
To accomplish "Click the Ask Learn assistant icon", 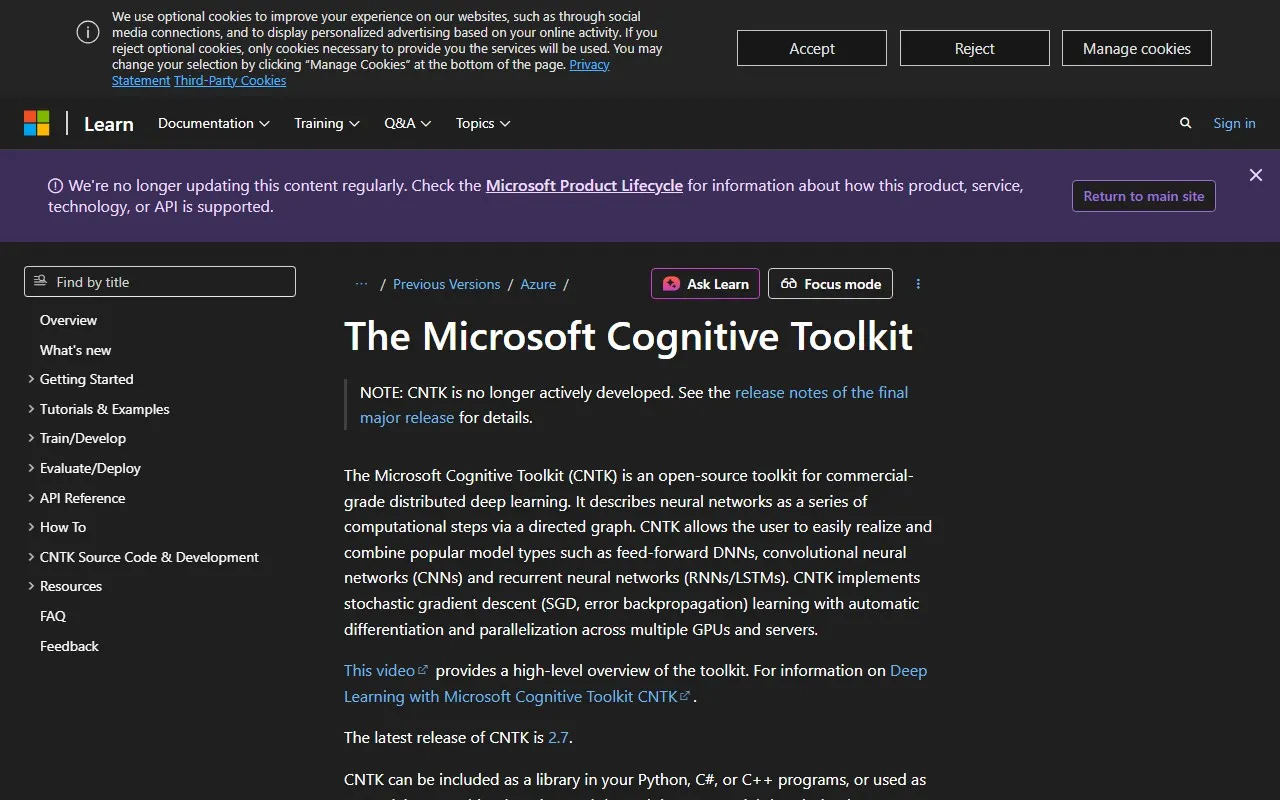I will 671,284.
